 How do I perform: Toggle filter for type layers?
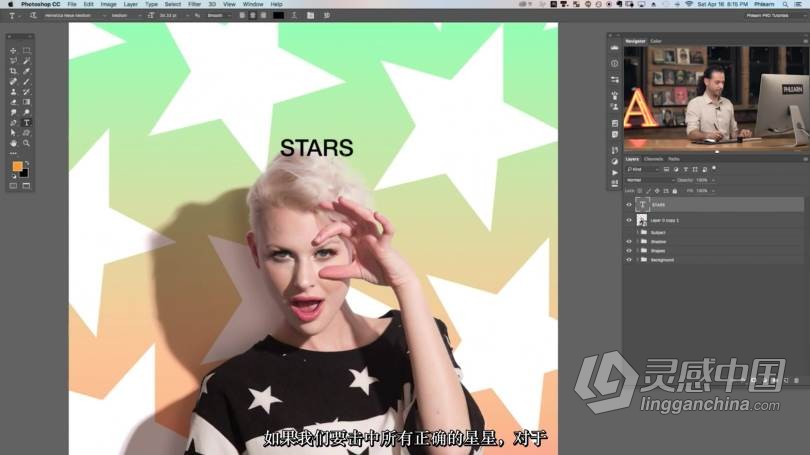[686, 169]
